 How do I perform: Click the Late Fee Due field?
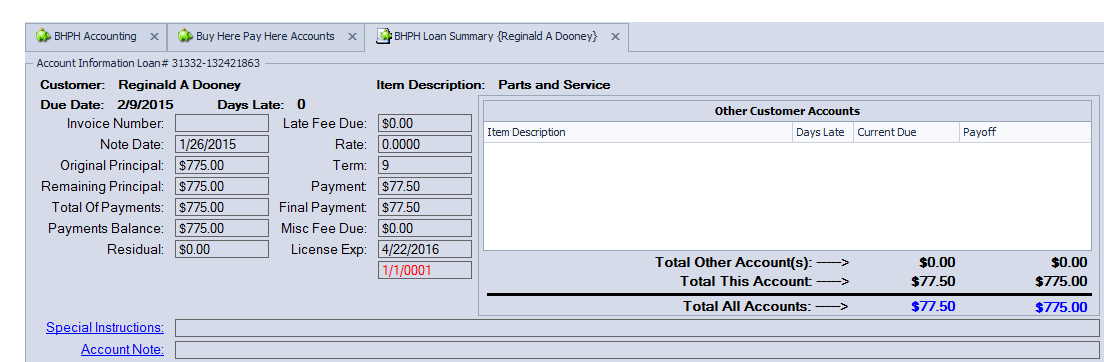tap(425, 123)
